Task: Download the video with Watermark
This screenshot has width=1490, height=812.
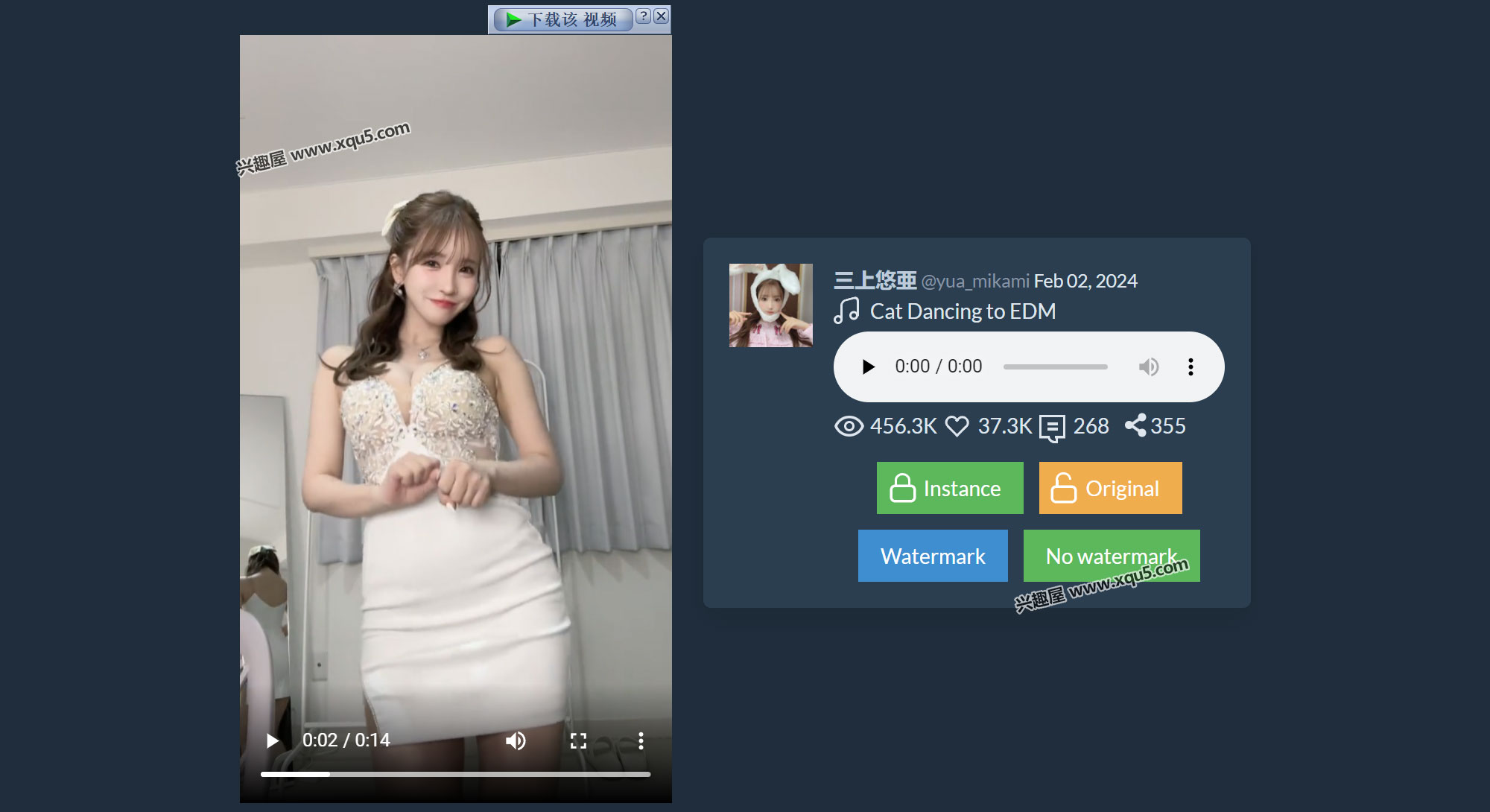Action: click(x=933, y=556)
